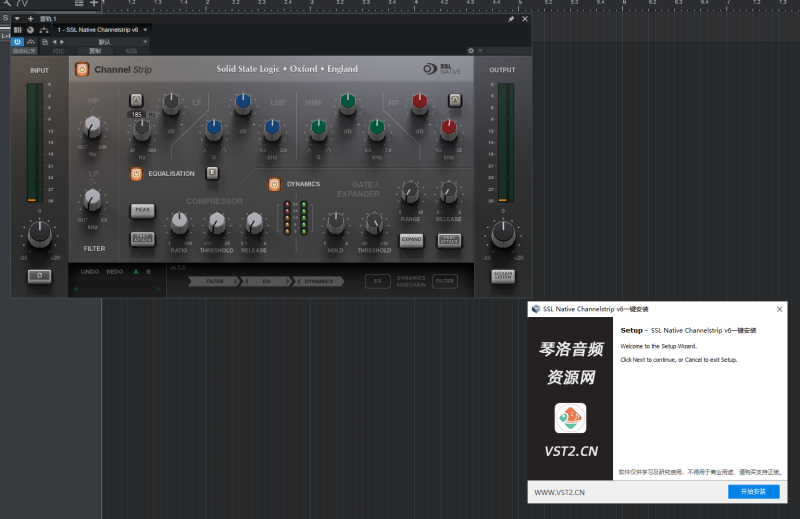
Task: Adjust the HF gain red knob
Action: pos(419,104)
